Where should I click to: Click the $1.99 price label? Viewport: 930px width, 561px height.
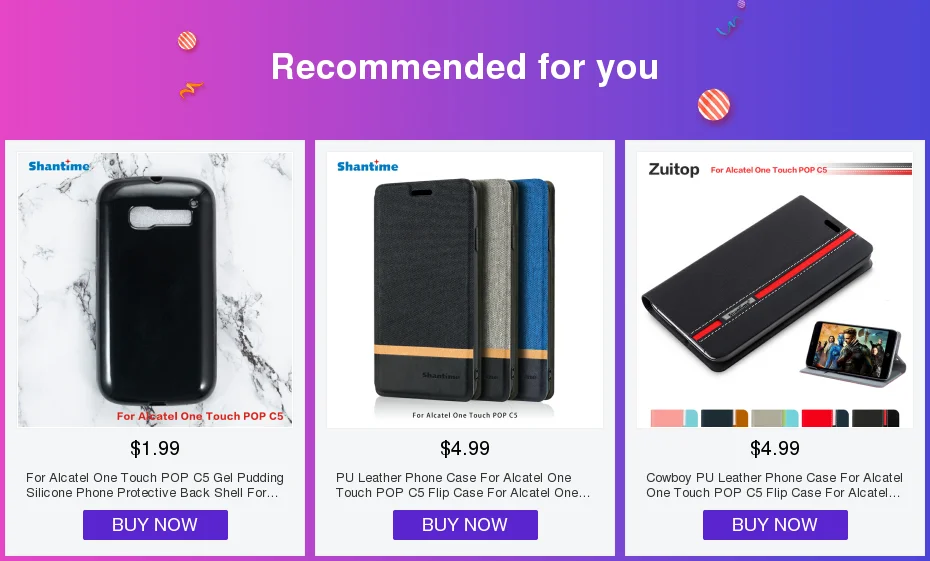[x=155, y=448]
